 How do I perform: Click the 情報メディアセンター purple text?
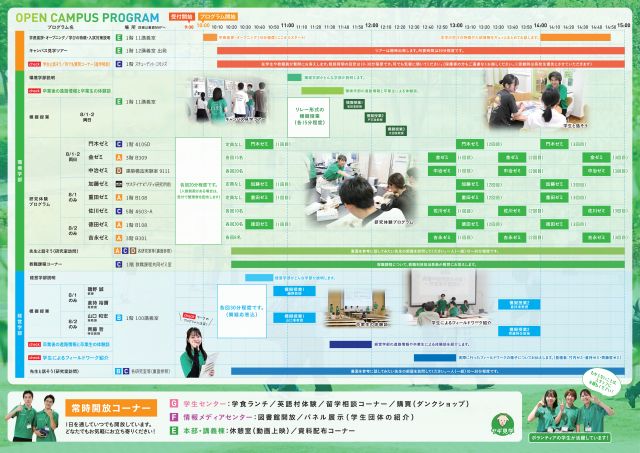click(218, 417)
